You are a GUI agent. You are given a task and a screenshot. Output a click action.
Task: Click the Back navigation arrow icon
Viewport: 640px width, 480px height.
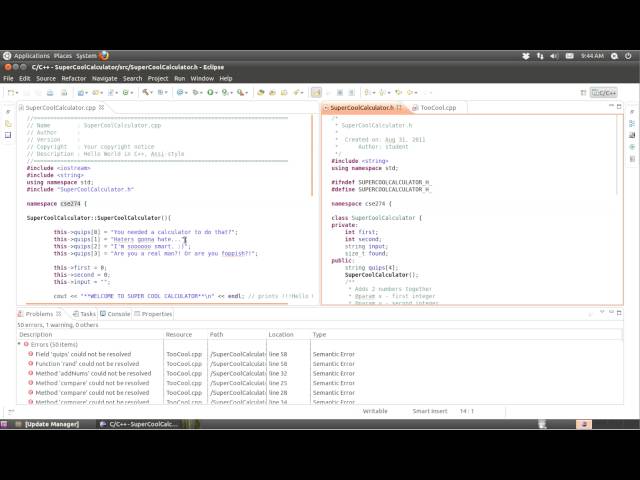click(410, 93)
